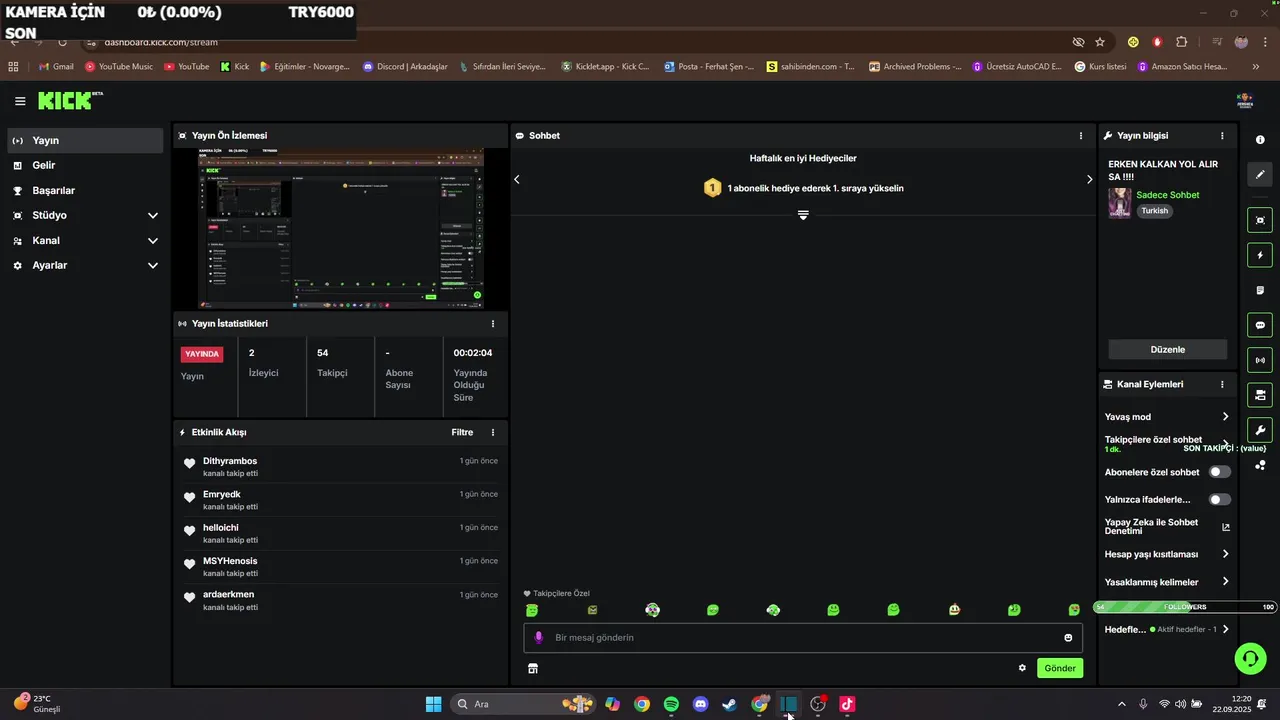Click the pencil edit icon in the right rail
The height and width of the screenshot is (720, 1280).
(1260, 174)
